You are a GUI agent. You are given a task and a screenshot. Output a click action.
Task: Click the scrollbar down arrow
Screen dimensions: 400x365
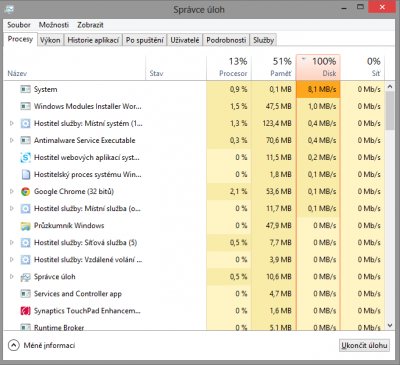pos(390,325)
